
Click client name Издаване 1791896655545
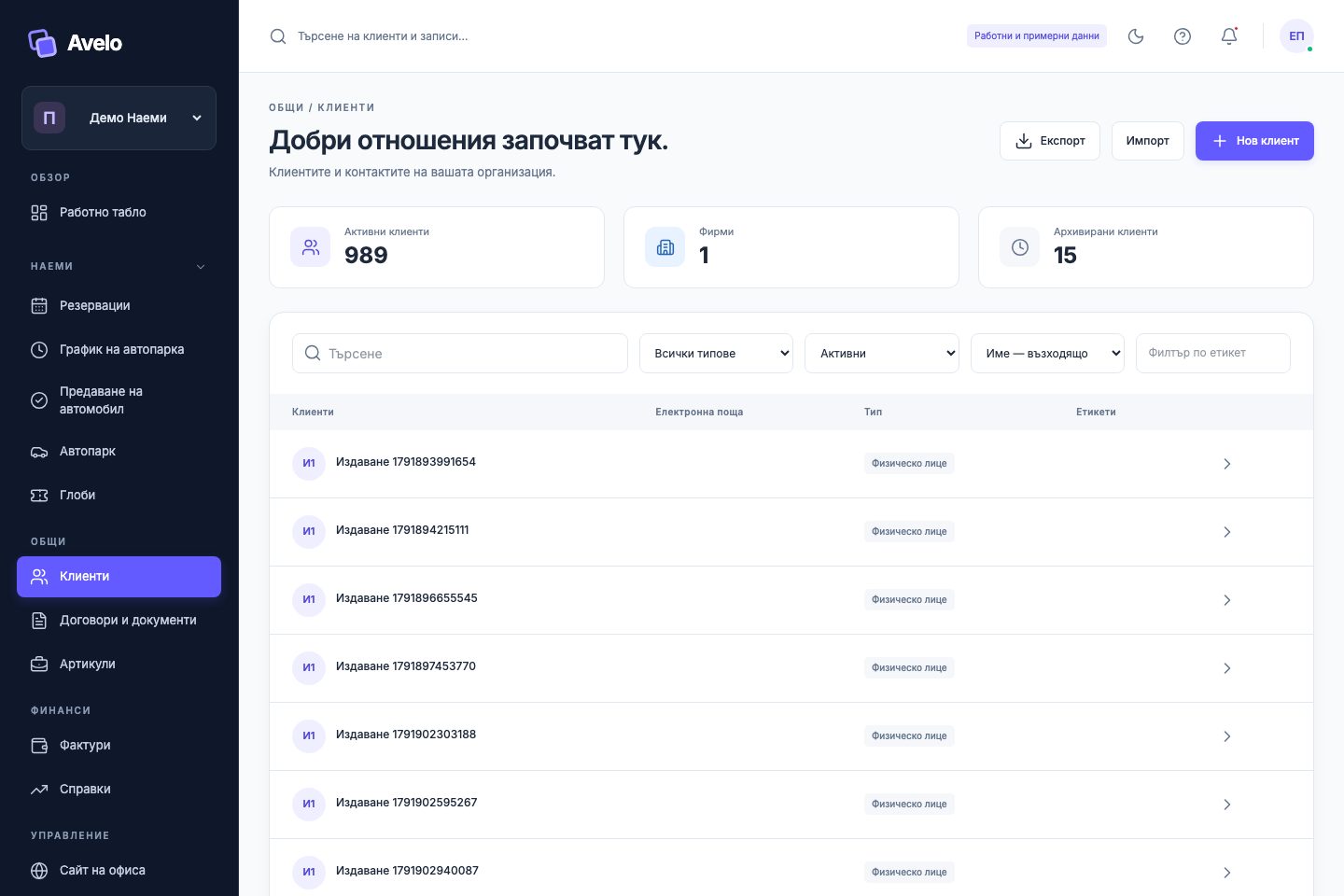pos(407,598)
